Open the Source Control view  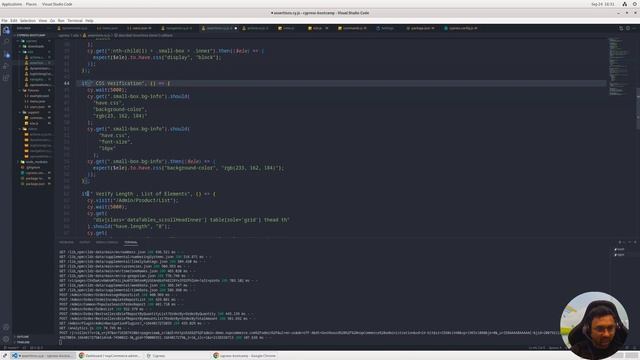pyautogui.click(x=6, y=54)
